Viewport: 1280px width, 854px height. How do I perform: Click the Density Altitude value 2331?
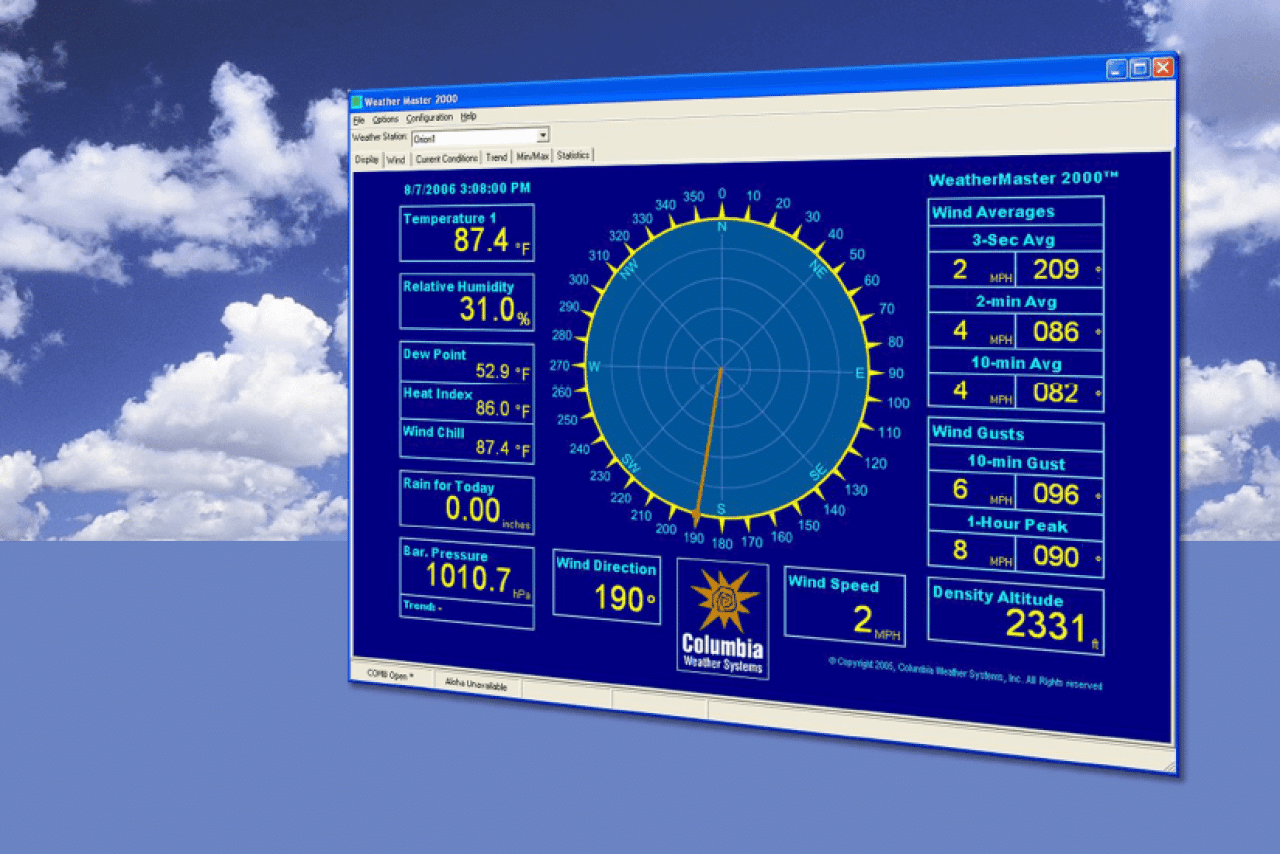[x=1046, y=626]
